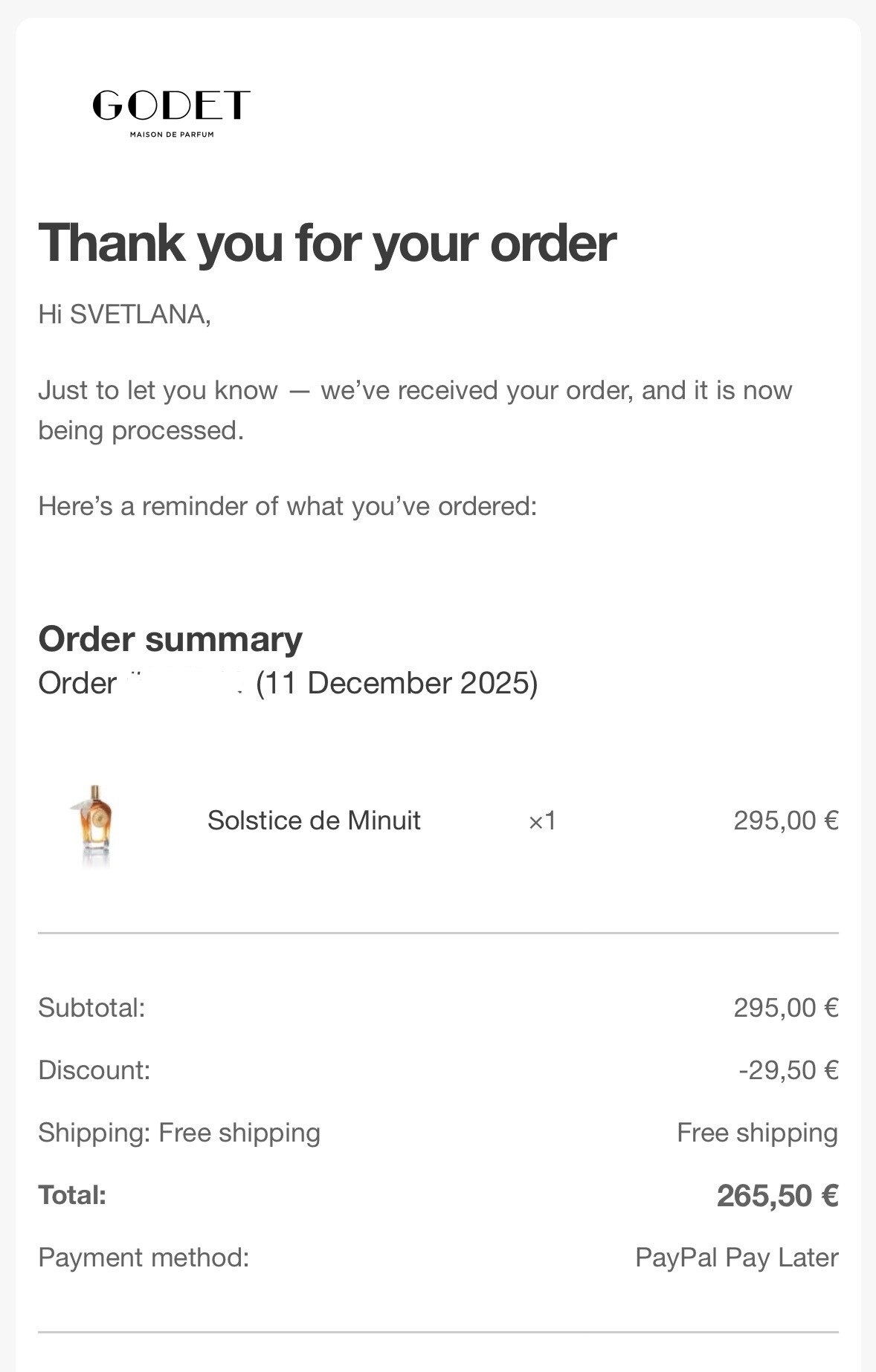Click the "Shipping: Free shipping" label
Screen dimensions: 876x1372
[179, 1133]
